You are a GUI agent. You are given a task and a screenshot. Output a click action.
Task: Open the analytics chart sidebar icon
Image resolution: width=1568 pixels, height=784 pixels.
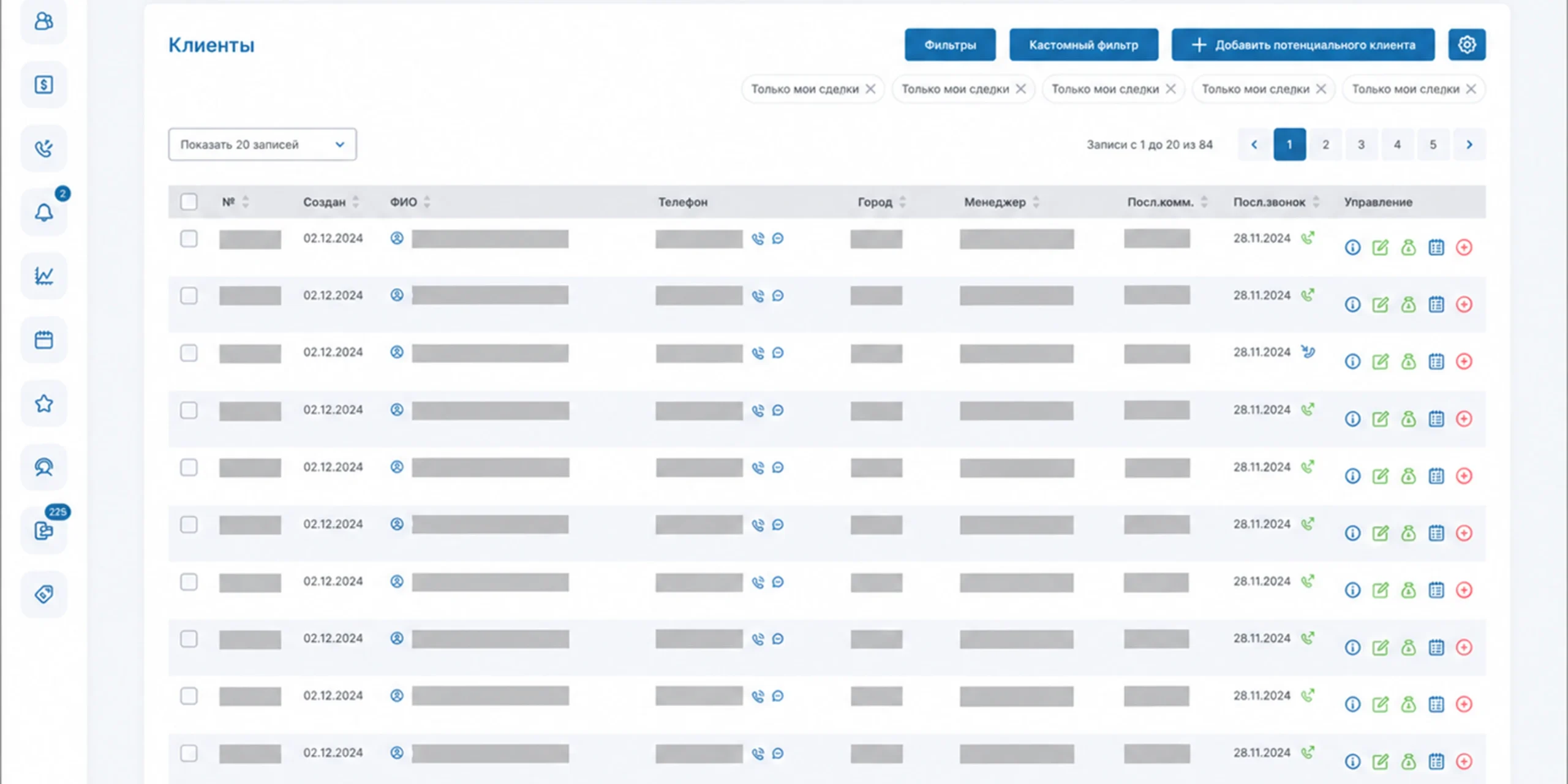(43, 276)
